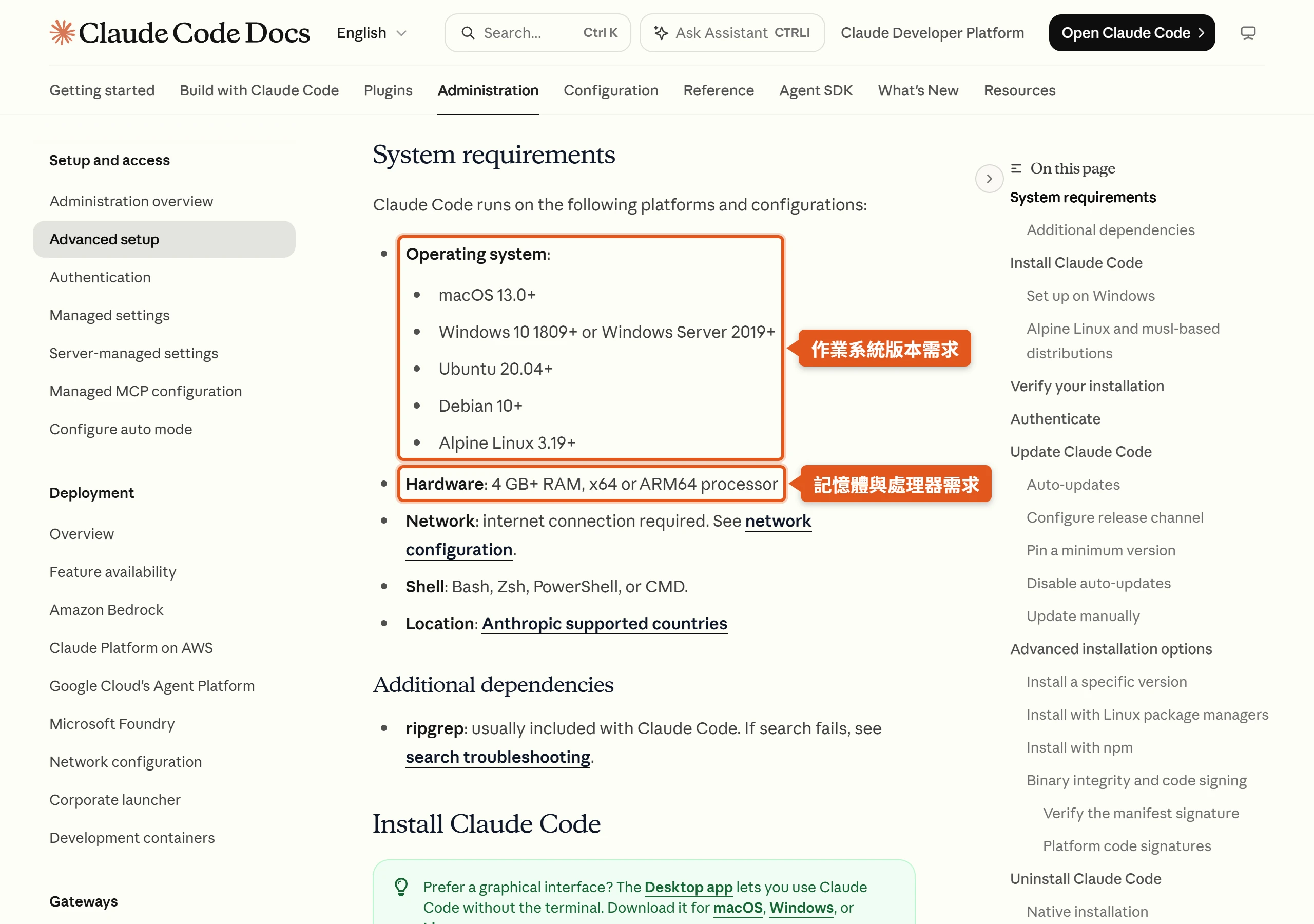Select Advanced setup in sidebar

(164, 239)
